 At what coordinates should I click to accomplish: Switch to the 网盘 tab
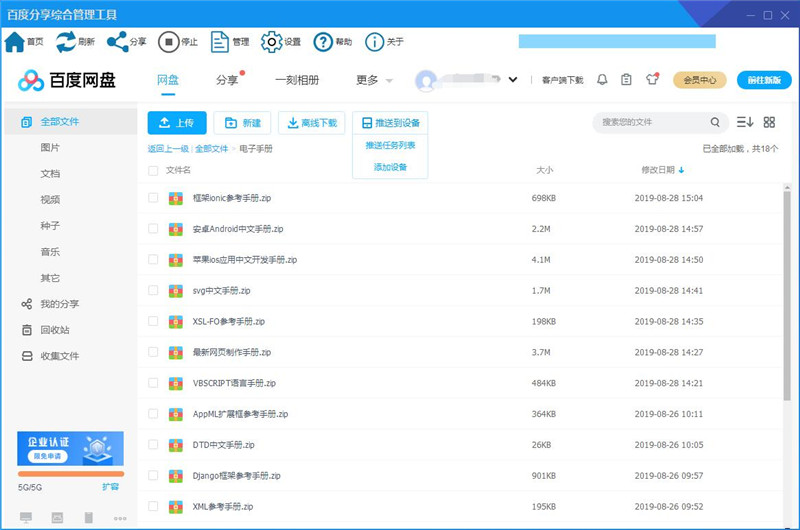168,80
